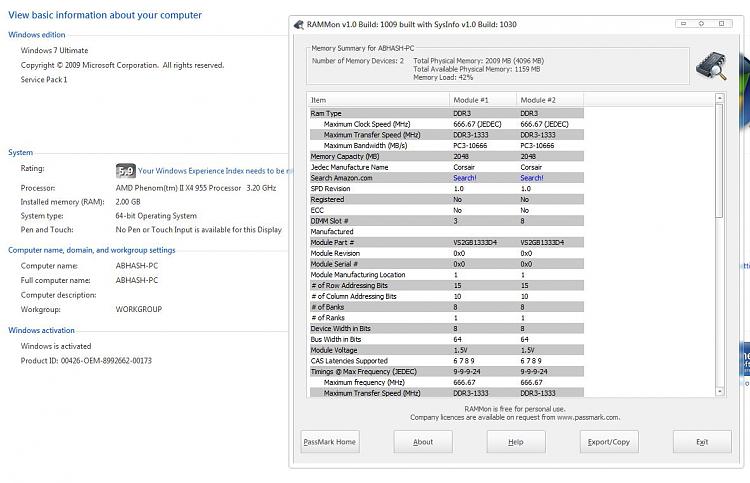This screenshot has height=483, width=750.
Task: Click the 5.9 Windows Experience rating badge
Action: click(125, 171)
